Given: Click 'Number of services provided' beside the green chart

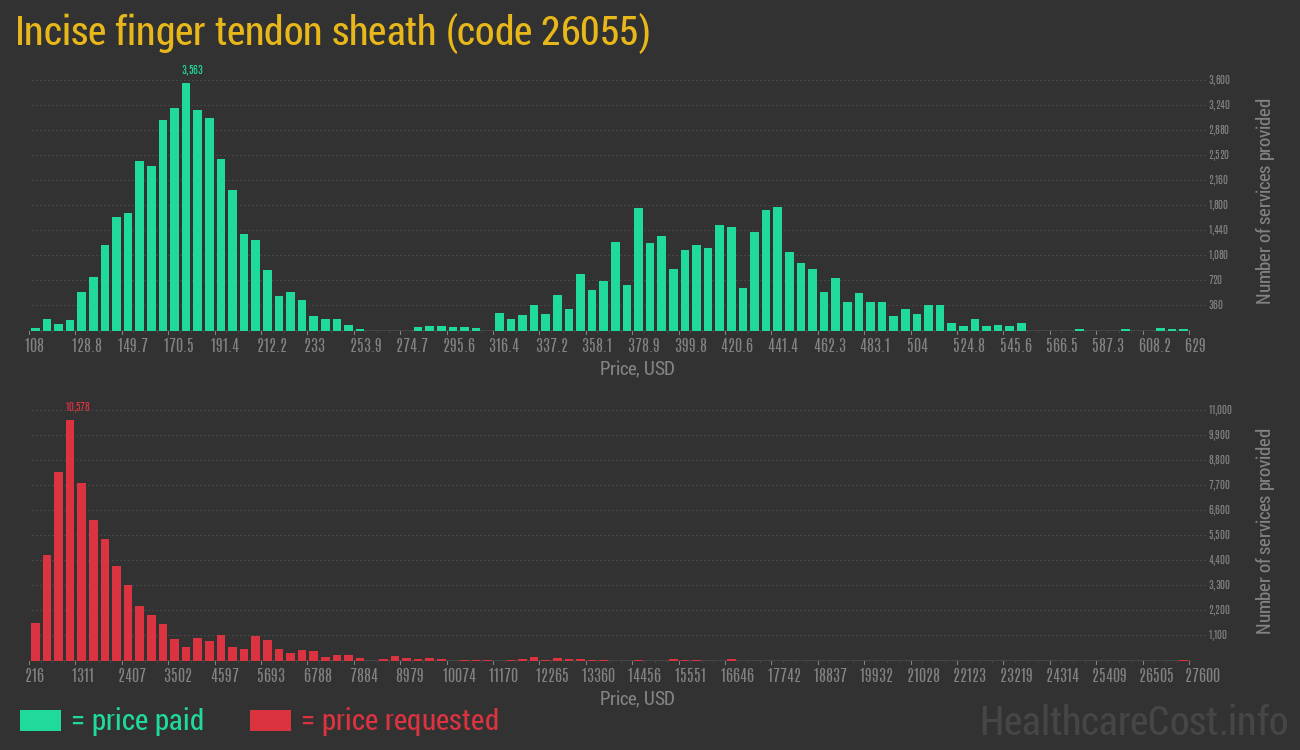Looking at the screenshot, I should pos(1264,202).
